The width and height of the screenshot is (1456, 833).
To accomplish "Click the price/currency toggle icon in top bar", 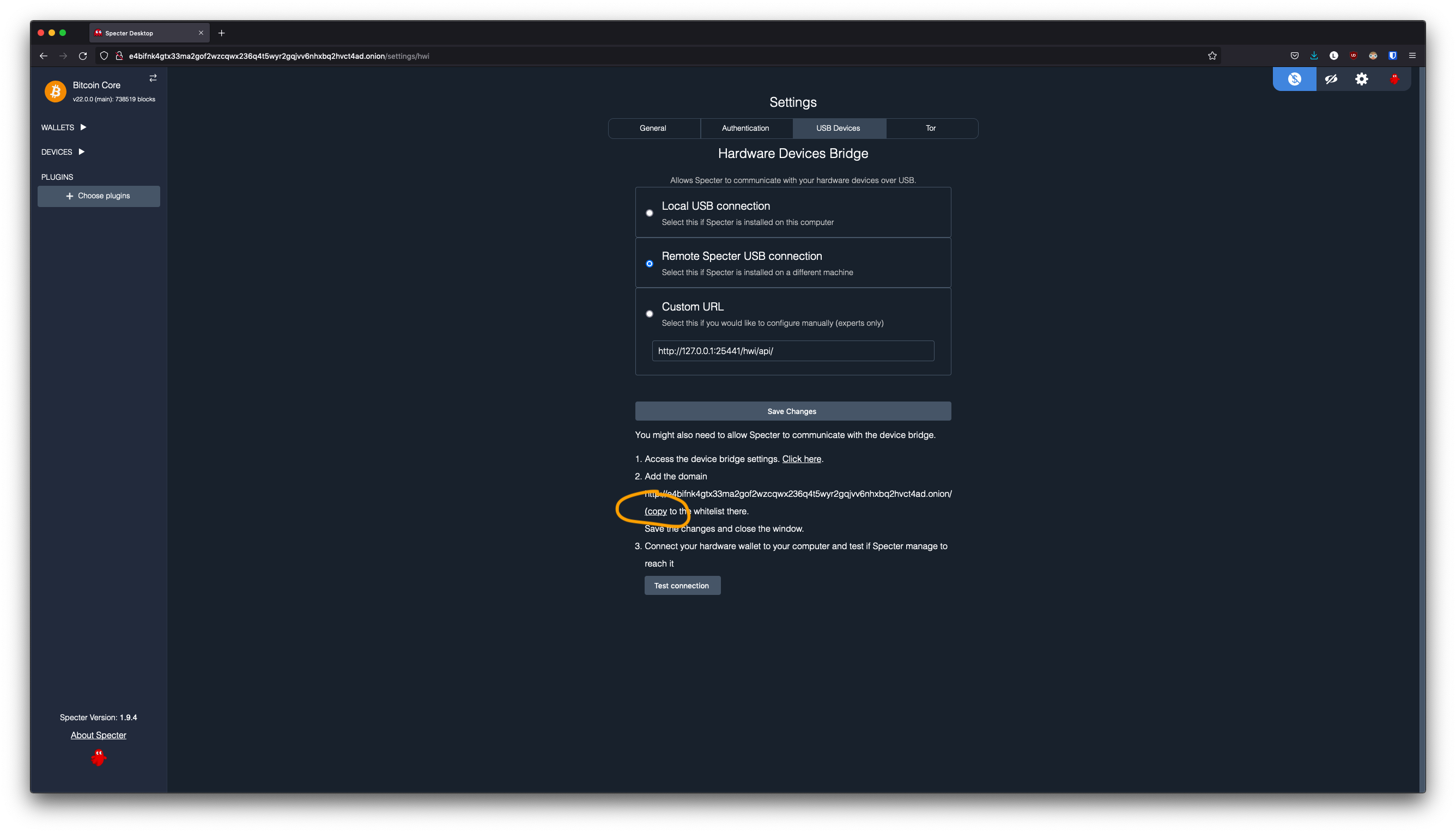I will (x=1294, y=79).
